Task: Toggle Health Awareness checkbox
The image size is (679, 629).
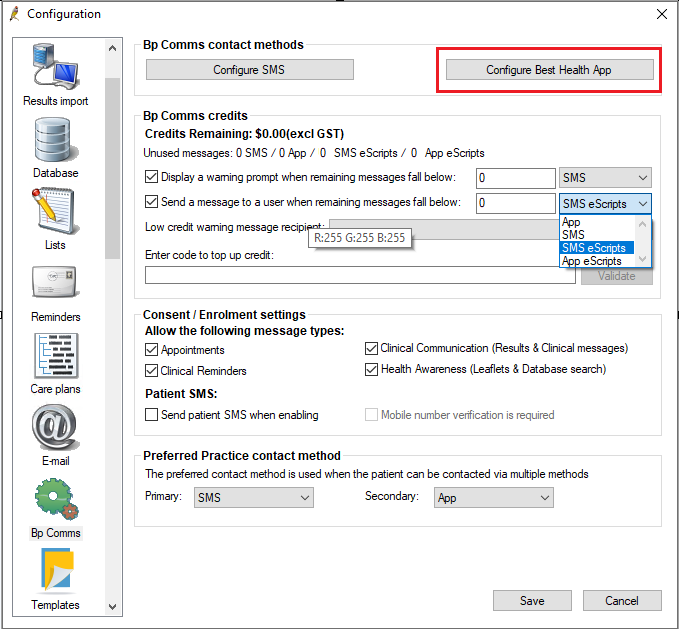Action: 371,369
